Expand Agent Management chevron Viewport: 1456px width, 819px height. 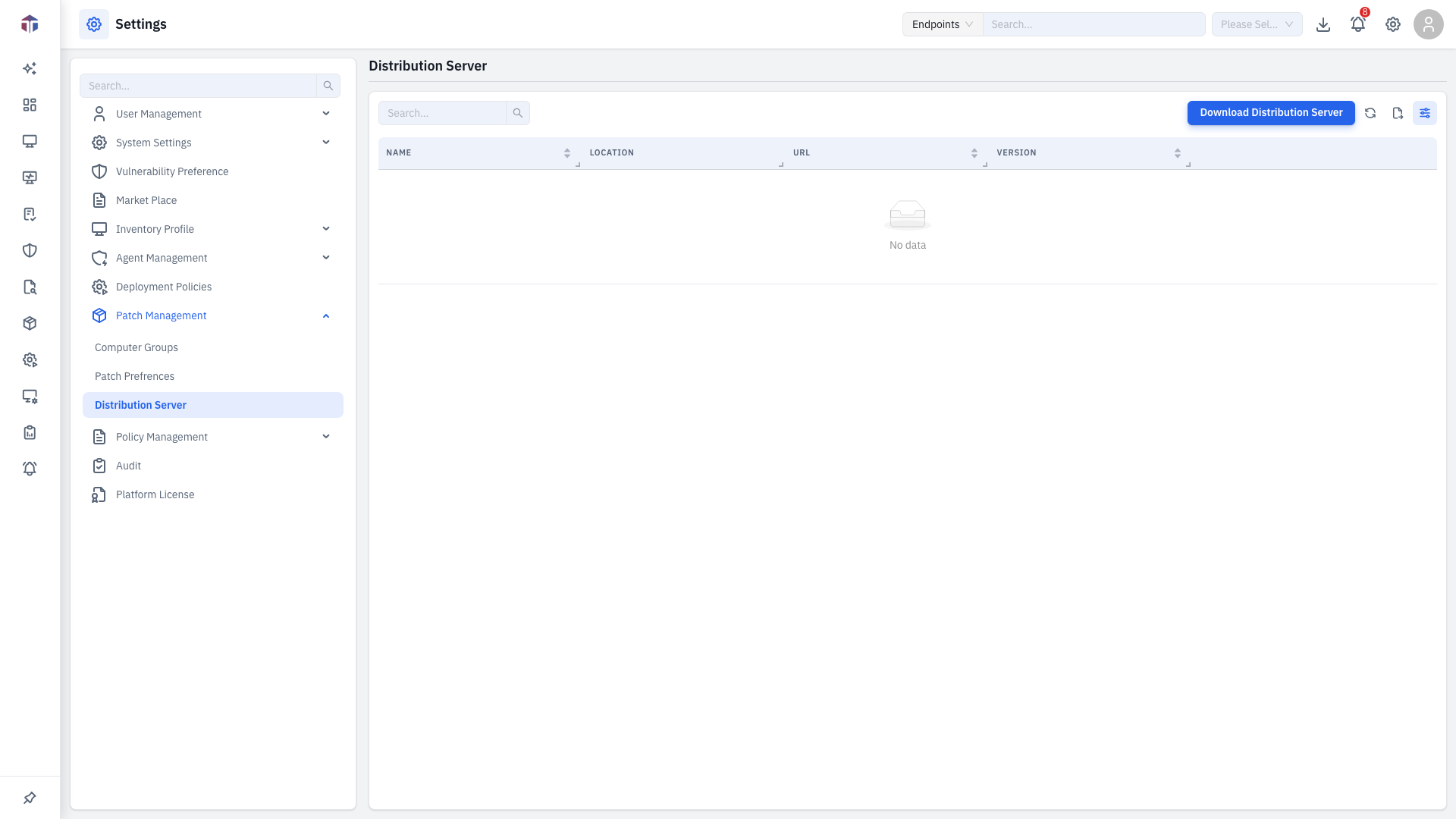click(x=326, y=258)
